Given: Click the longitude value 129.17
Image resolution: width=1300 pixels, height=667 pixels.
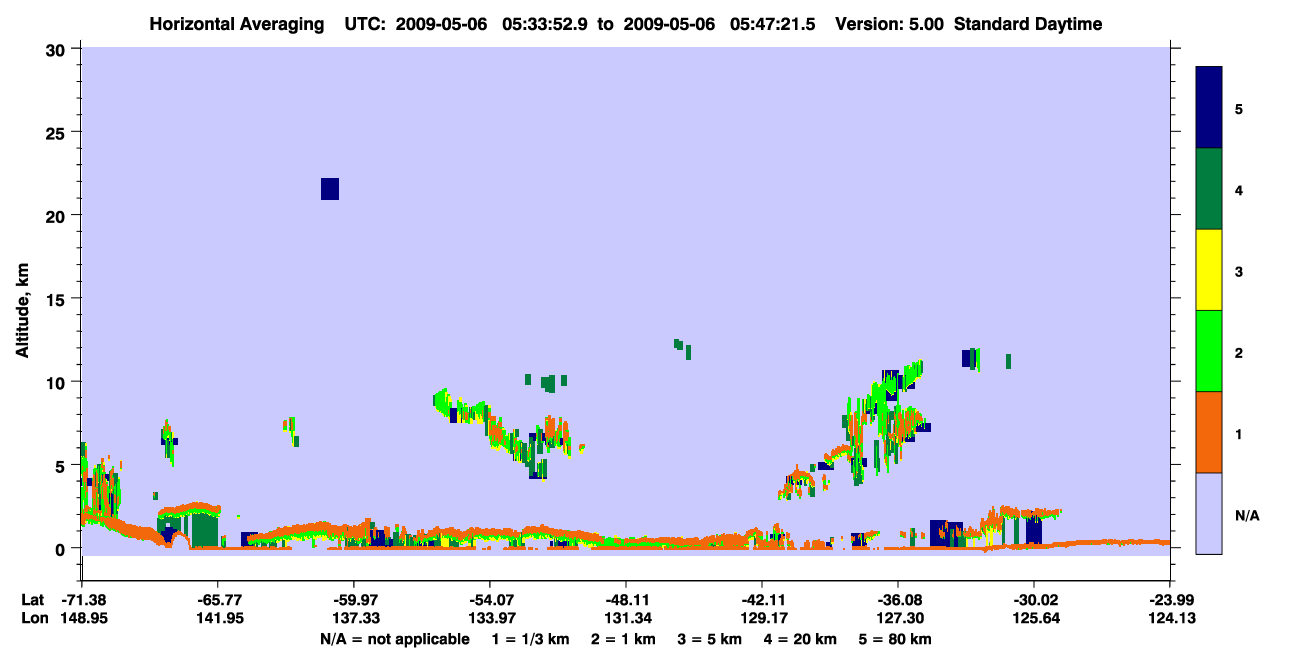Looking at the screenshot, I should (762, 618).
